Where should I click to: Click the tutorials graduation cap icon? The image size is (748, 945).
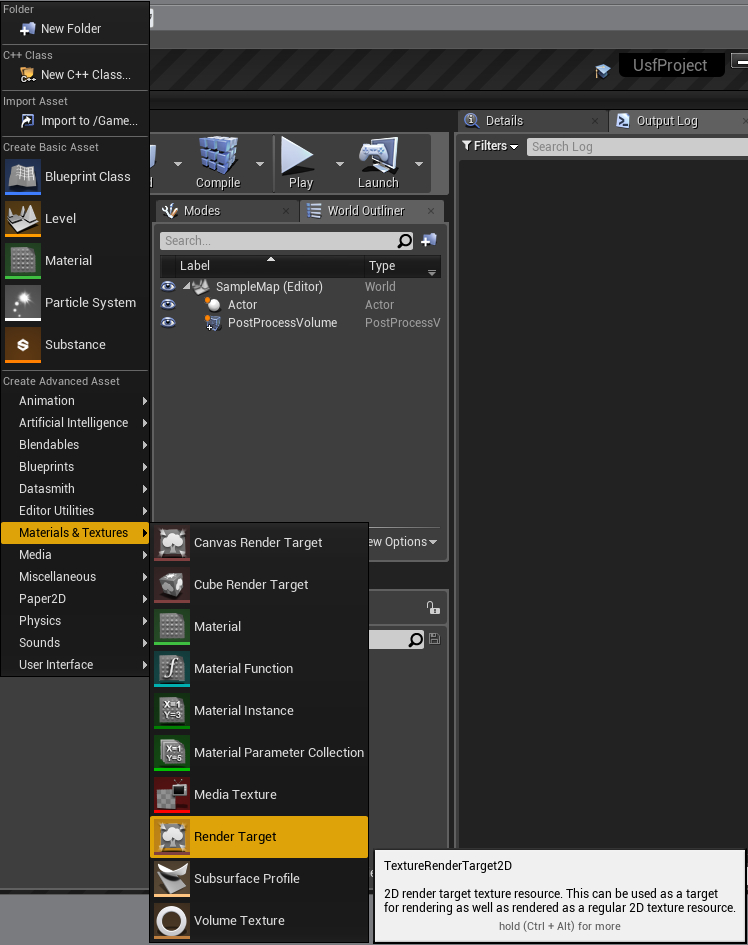click(x=602, y=71)
